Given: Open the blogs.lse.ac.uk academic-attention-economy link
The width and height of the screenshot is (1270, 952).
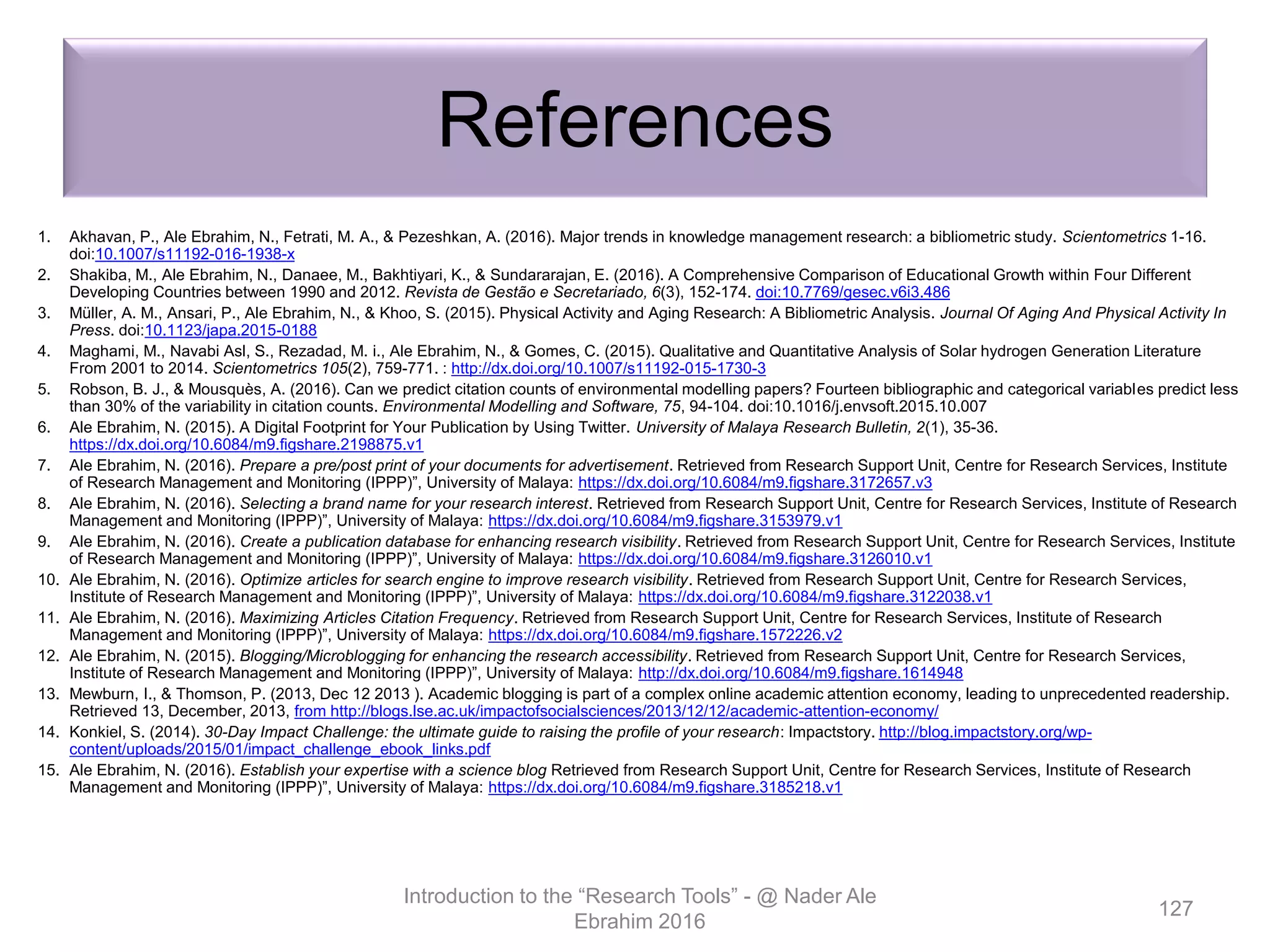Looking at the screenshot, I should click(x=616, y=711).
